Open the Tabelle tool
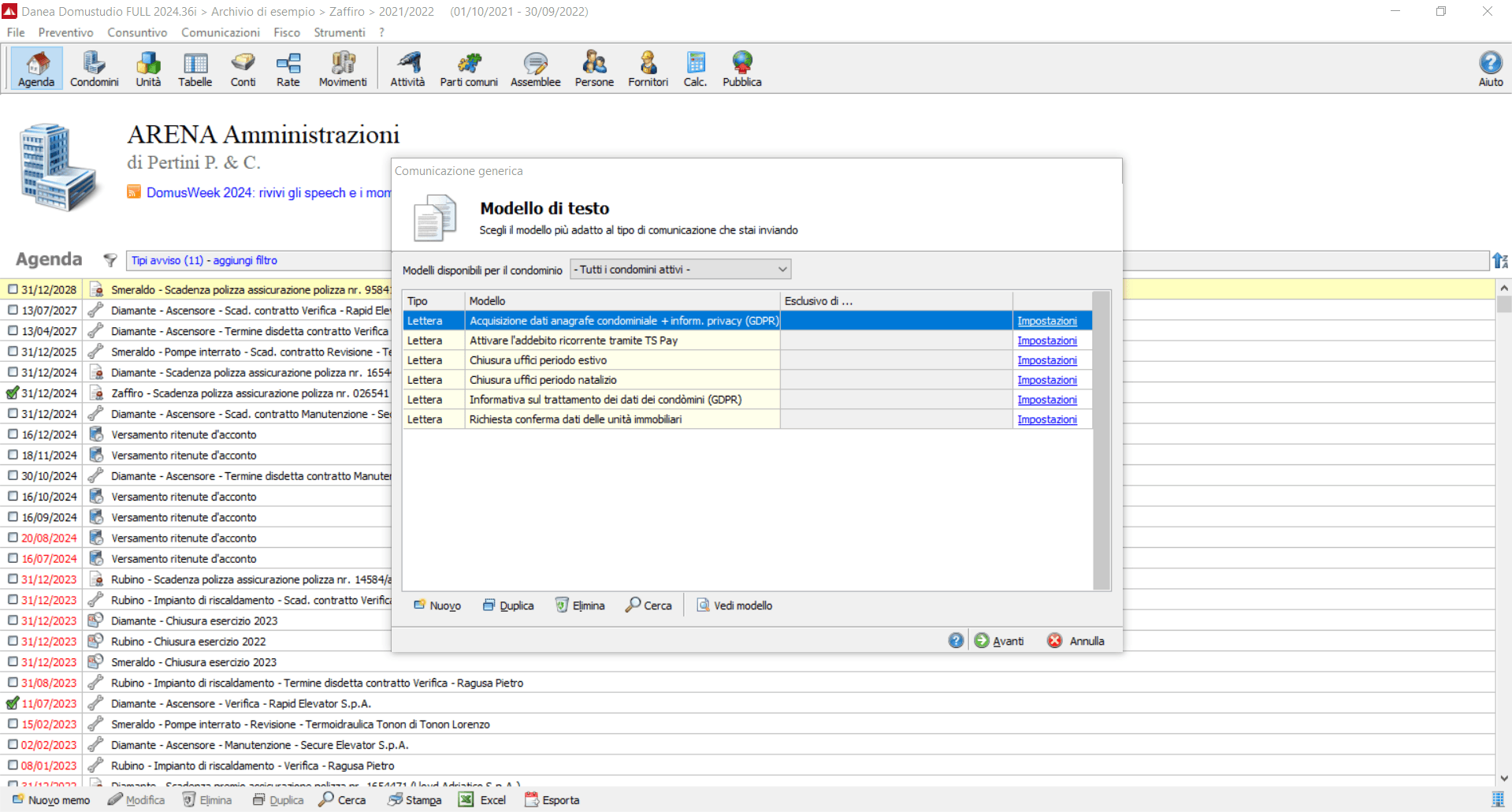 tap(195, 69)
